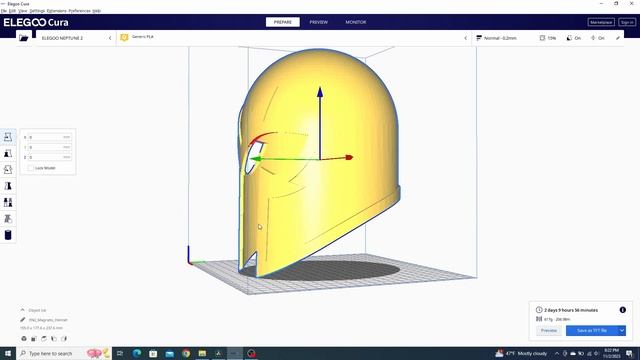Open the File menu
The height and width of the screenshot is (360, 640).
[x=4, y=11]
